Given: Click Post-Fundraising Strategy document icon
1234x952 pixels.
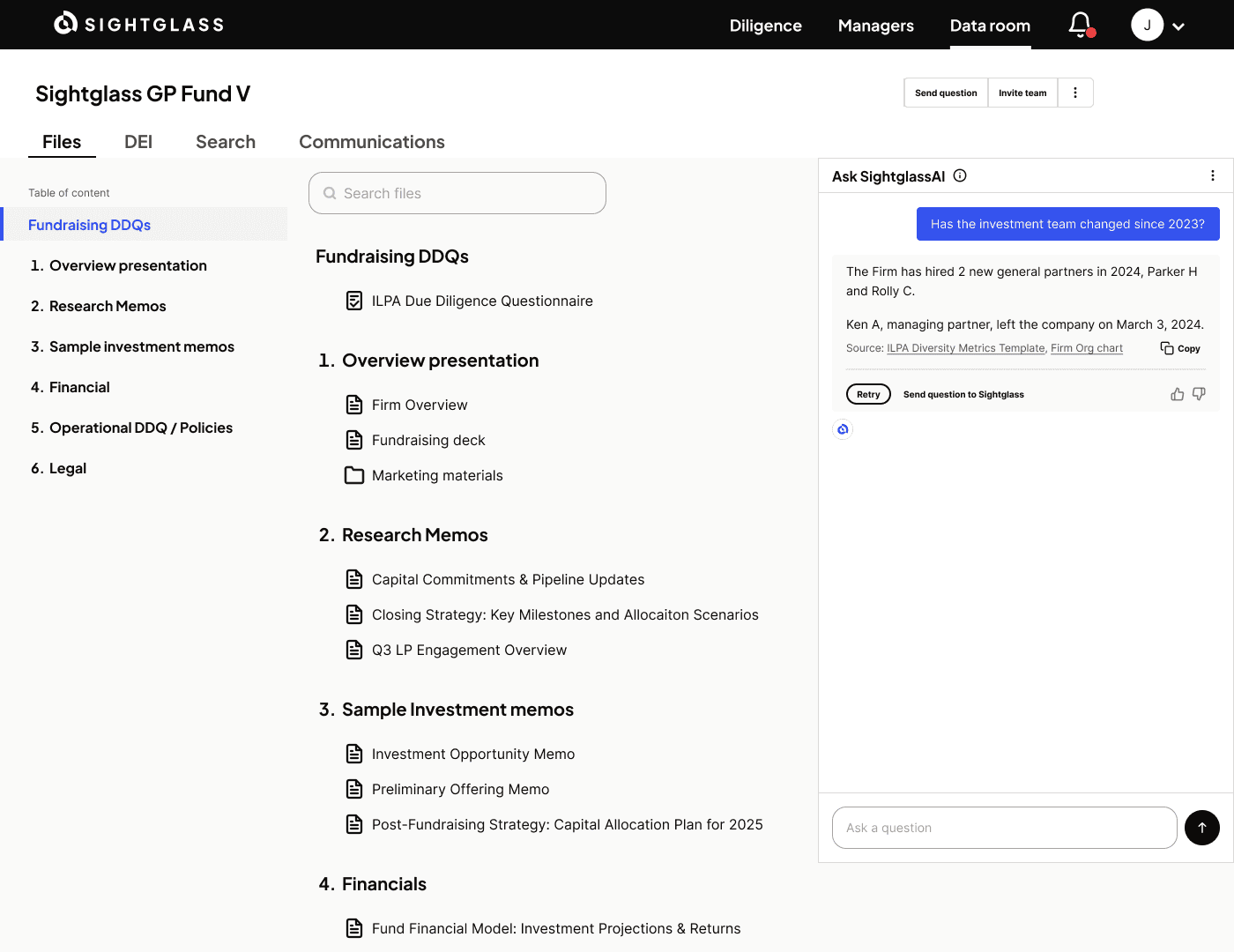Looking at the screenshot, I should (x=354, y=824).
